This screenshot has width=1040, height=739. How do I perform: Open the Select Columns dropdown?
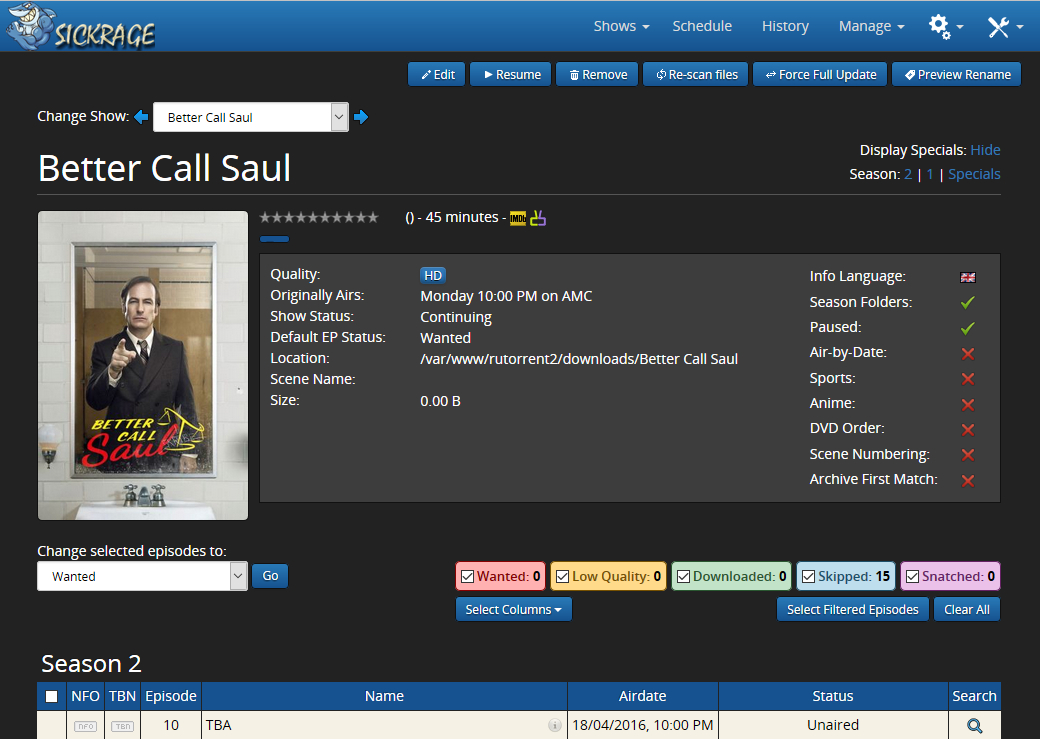[513, 609]
